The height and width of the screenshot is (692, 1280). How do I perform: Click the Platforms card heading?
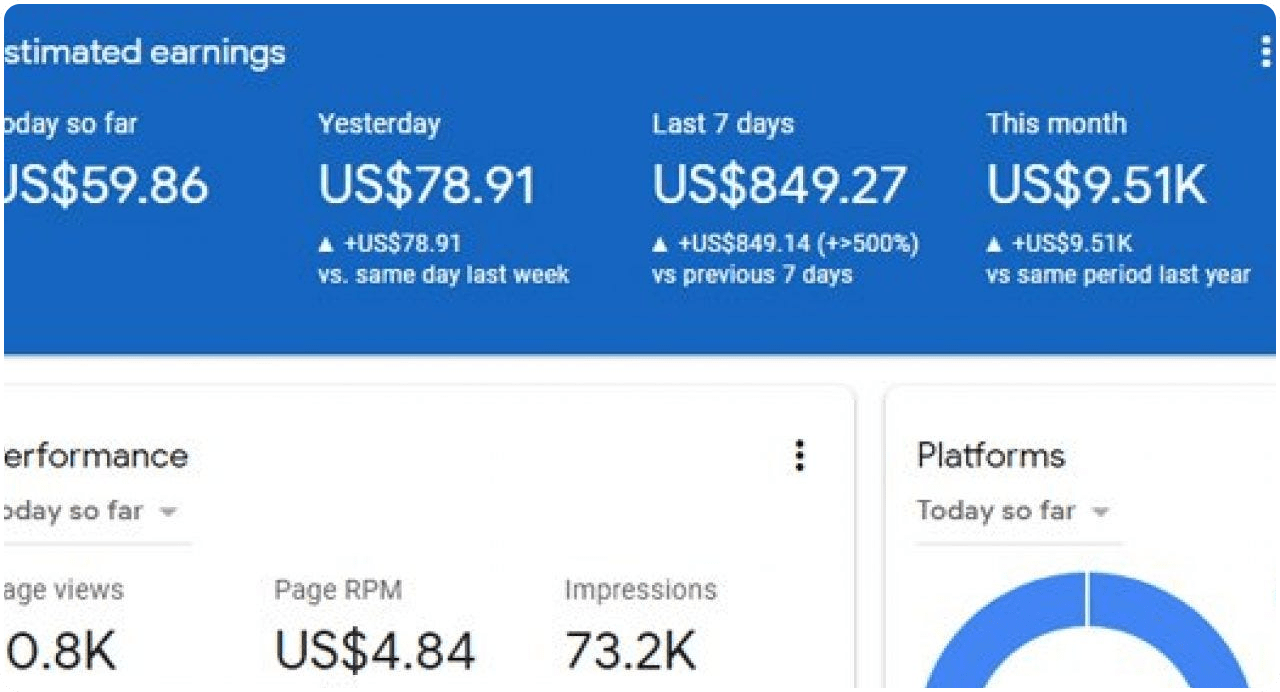pyautogui.click(x=991, y=456)
